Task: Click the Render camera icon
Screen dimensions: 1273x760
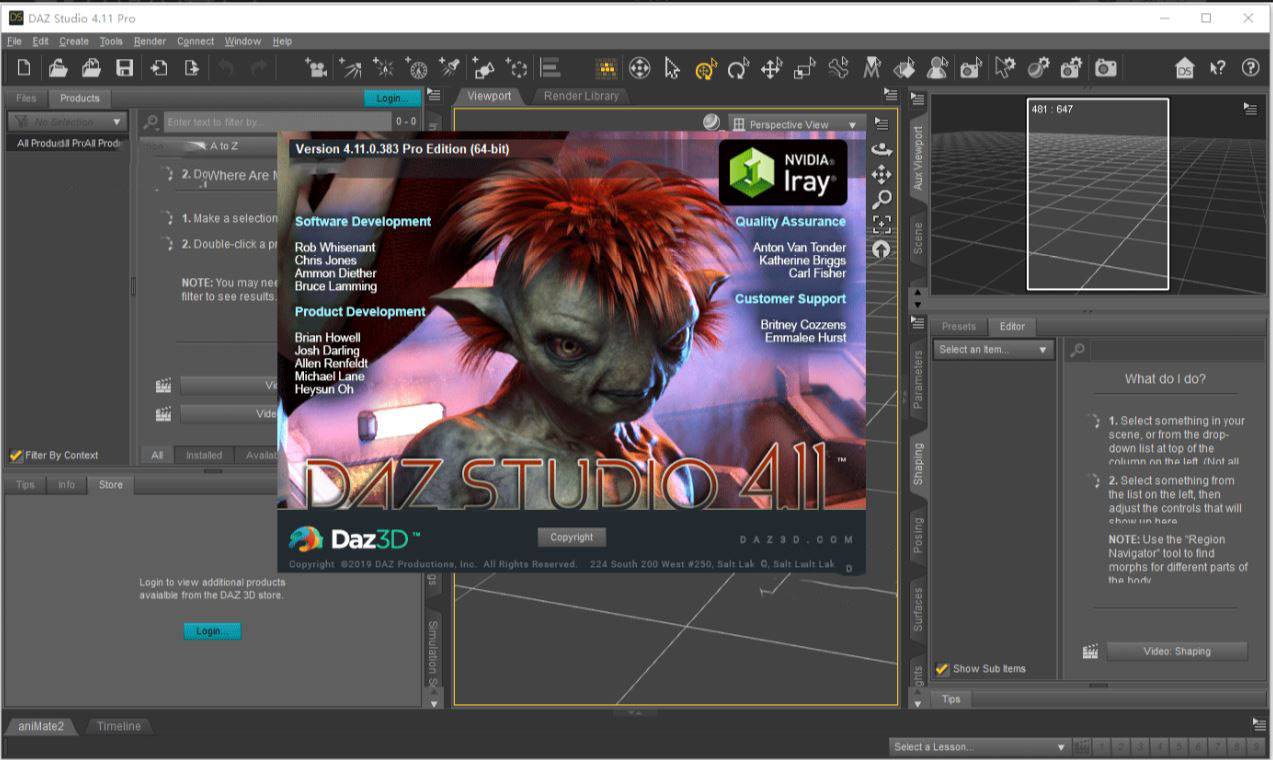Action: [x=1105, y=68]
